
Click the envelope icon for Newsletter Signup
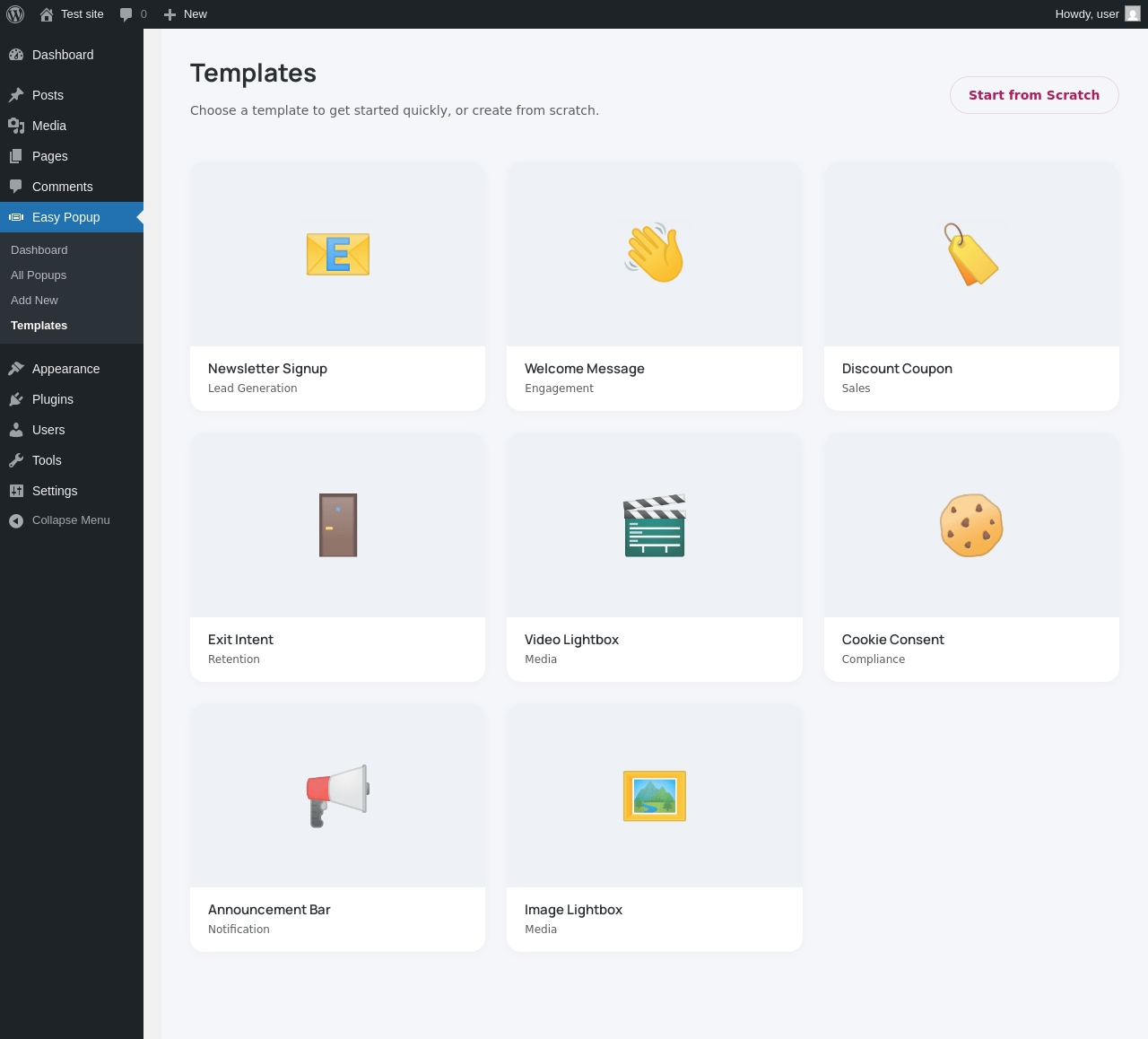[338, 255]
